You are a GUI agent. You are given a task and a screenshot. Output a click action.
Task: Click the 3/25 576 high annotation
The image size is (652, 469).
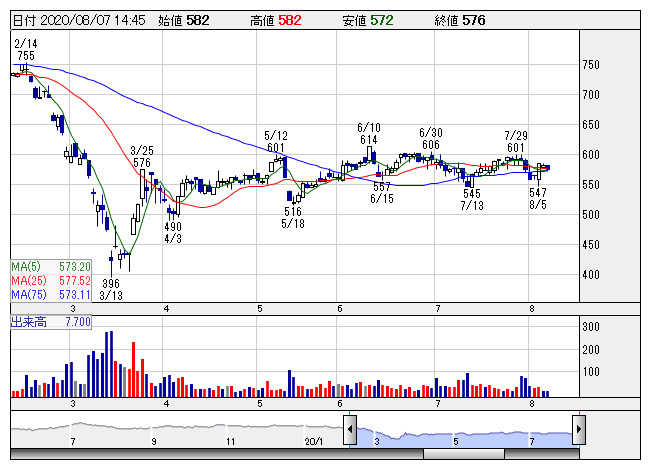click(x=142, y=156)
